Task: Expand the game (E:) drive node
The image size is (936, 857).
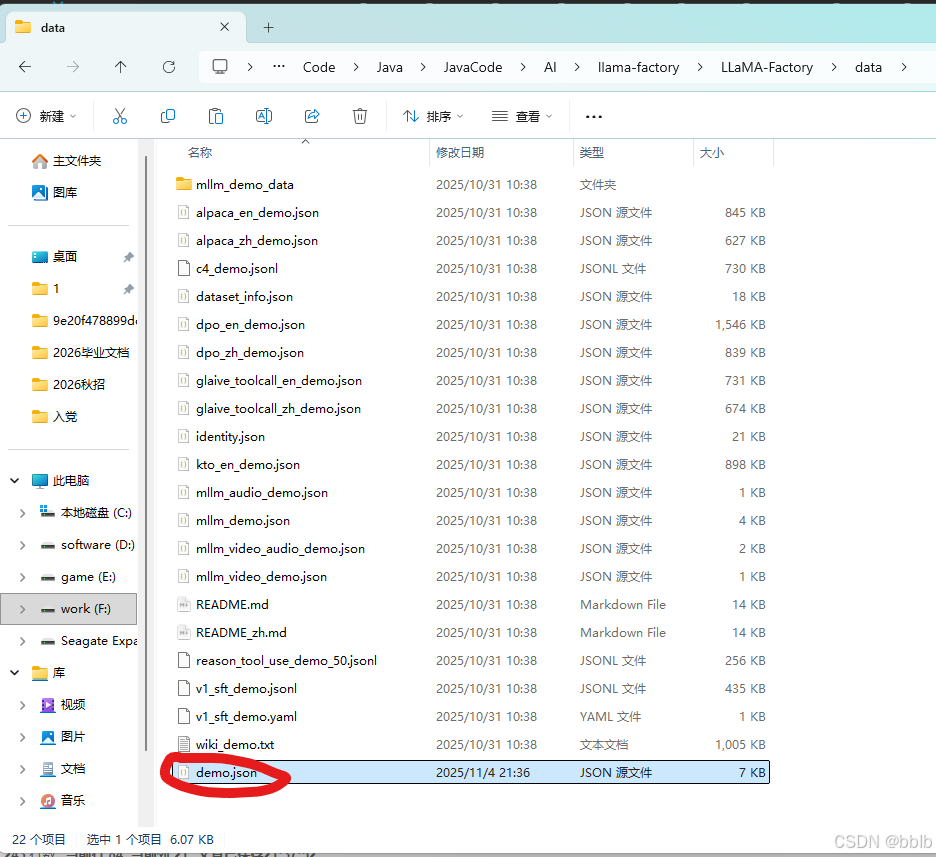Action: pyautogui.click(x=22, y=577)
